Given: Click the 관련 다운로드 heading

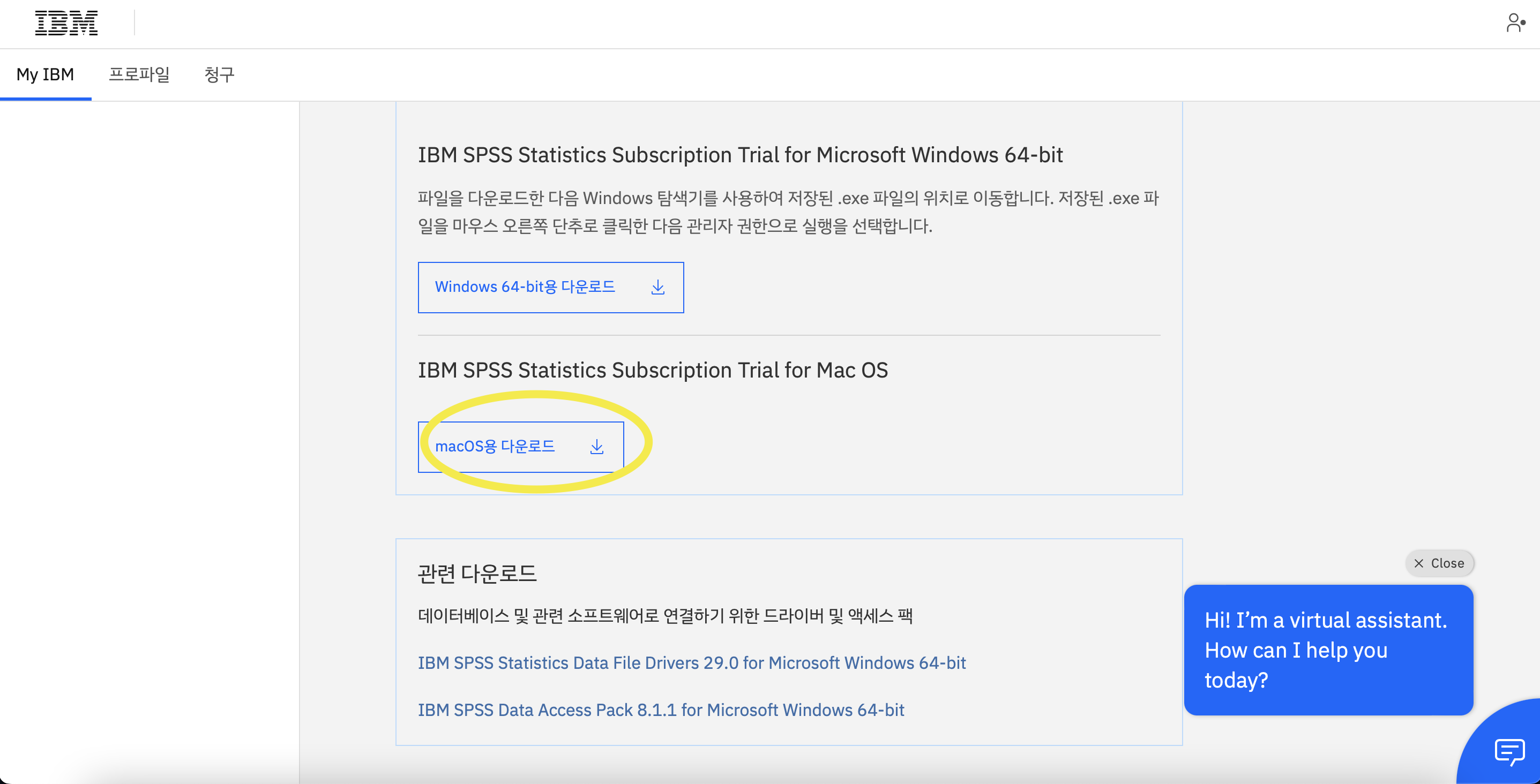Looking at the screenshot, I should point(477,574).
